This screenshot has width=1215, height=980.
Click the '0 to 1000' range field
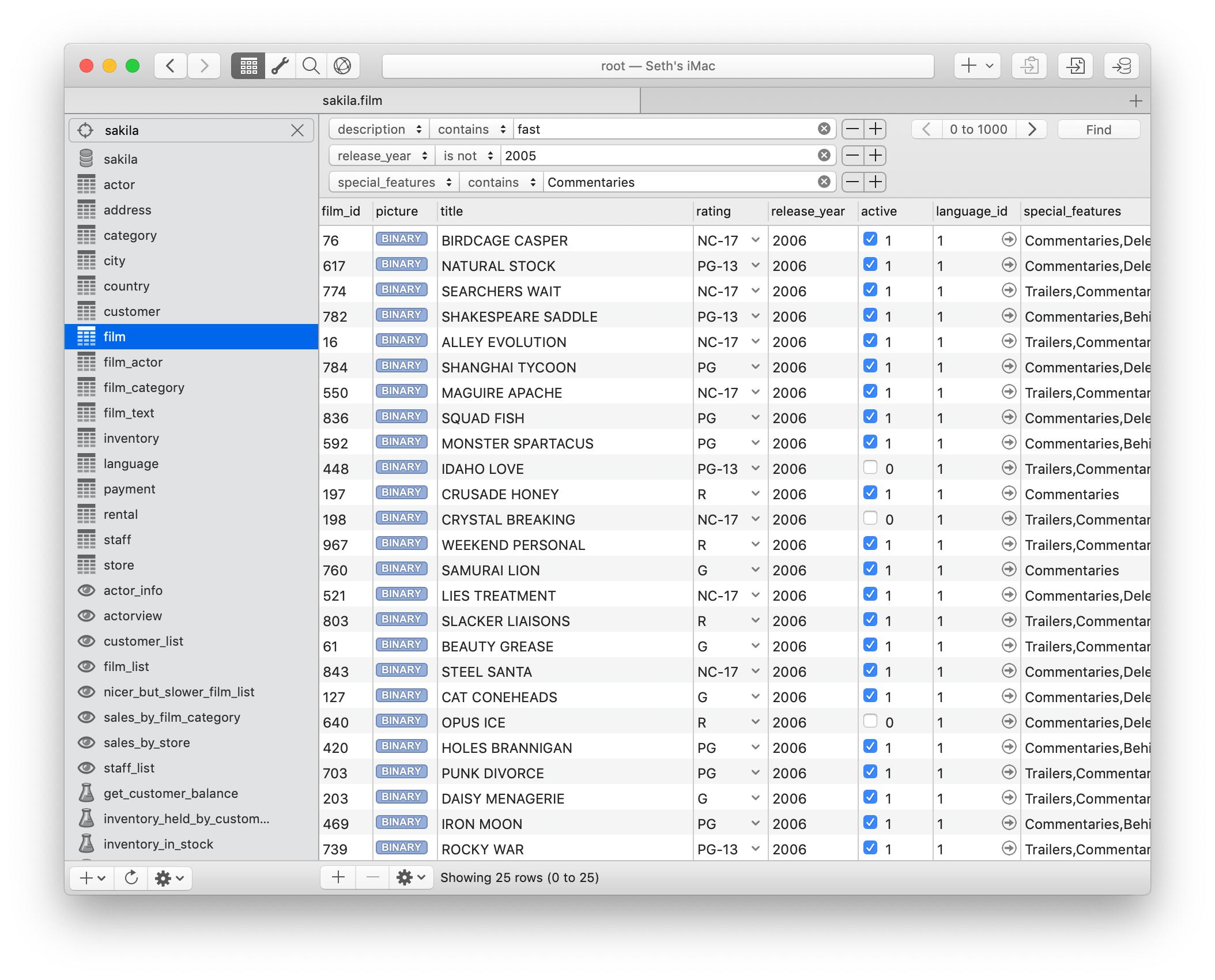tap(979, 129)
